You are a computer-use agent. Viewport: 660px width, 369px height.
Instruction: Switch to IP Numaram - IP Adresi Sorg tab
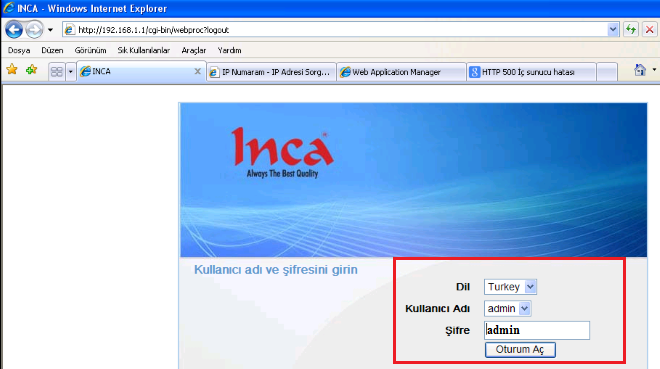[271, 72]
